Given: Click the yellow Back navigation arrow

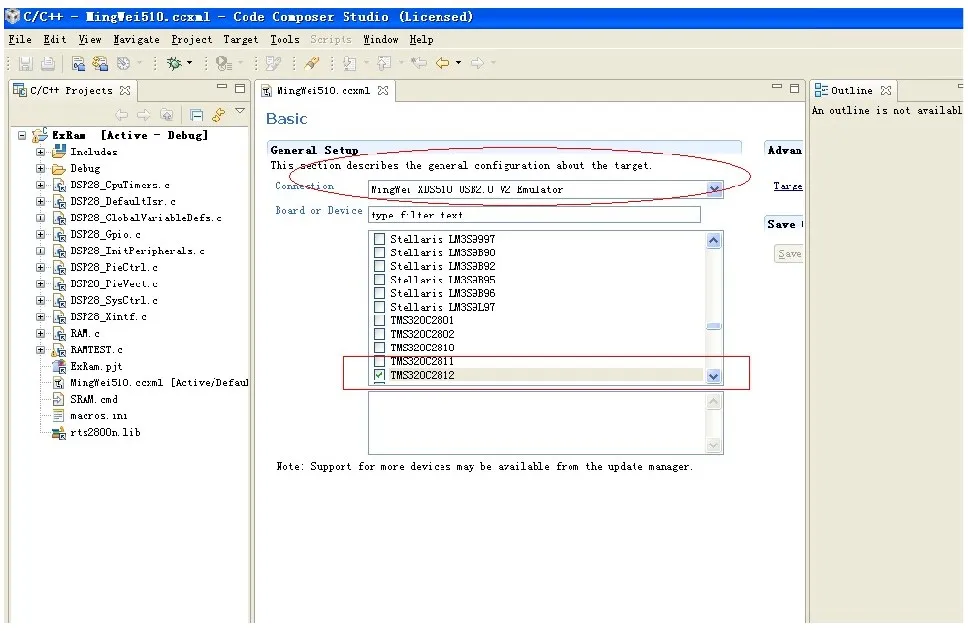Looking at the screenshot, I should [441, 63].
